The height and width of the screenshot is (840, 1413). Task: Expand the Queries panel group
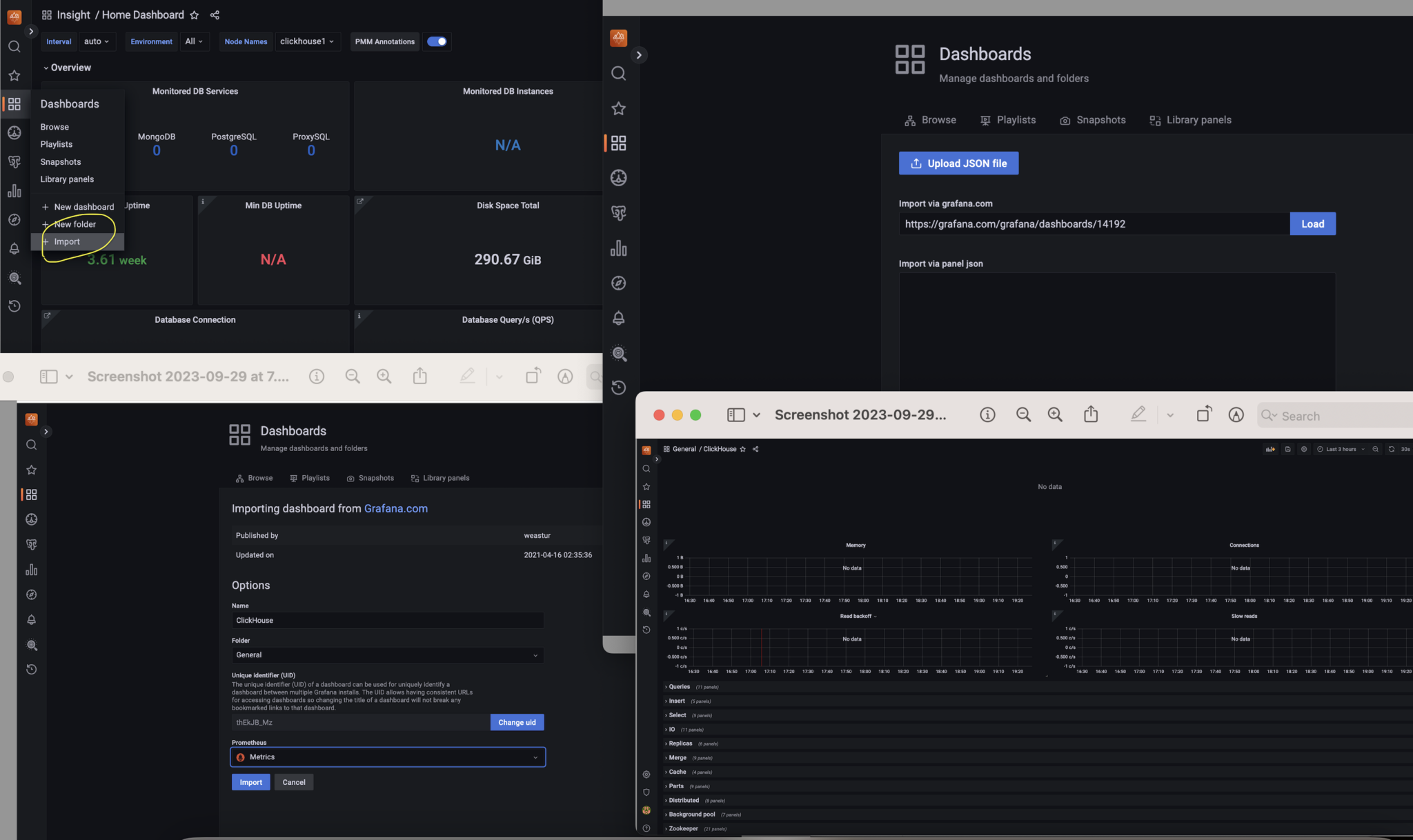678,687
